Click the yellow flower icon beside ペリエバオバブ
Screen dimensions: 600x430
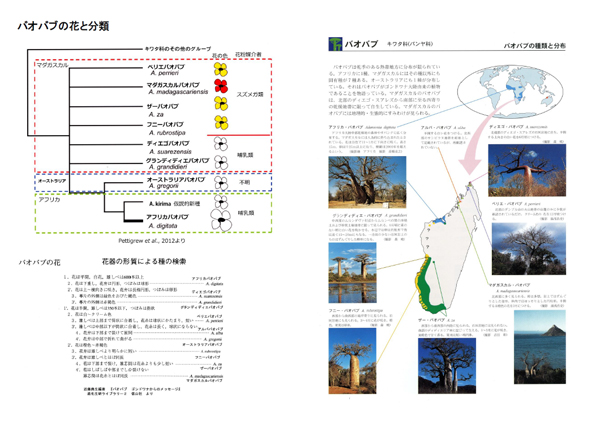(221, 69)
